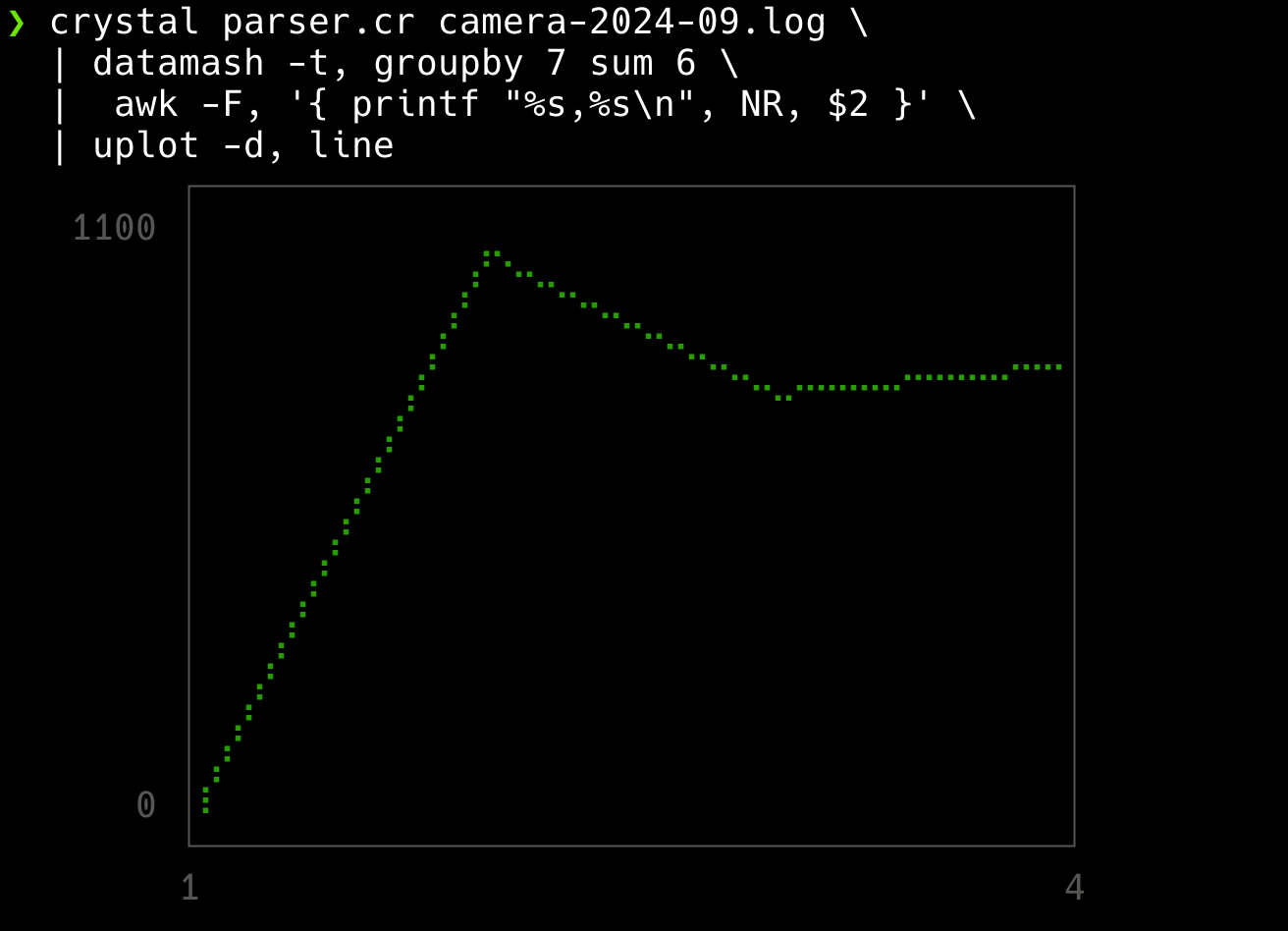Click the 0 y-axis label
The width and height of the screenshot is (1288, 931).
tap(145, 805)
